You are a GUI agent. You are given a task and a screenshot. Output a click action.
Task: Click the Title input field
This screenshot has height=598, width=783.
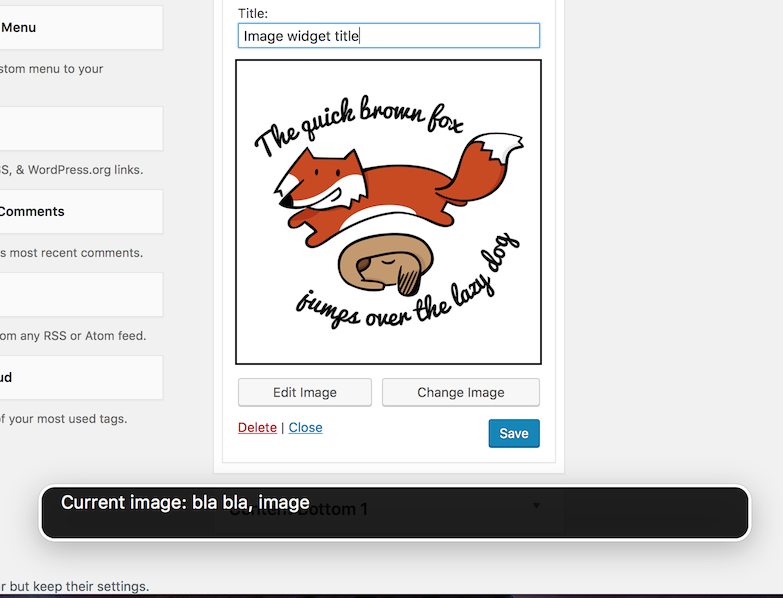pos(389,36)
